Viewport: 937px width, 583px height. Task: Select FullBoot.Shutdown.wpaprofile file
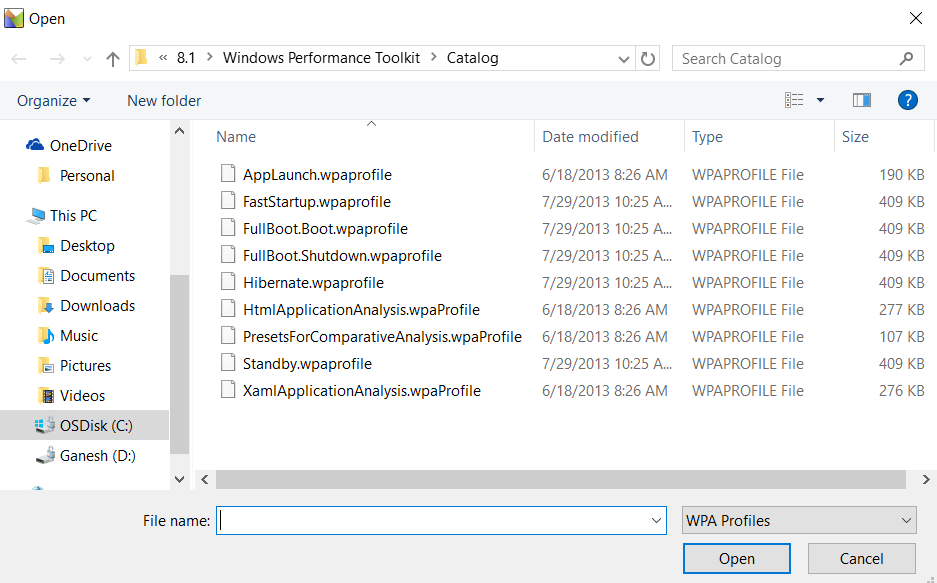(342, 256)
